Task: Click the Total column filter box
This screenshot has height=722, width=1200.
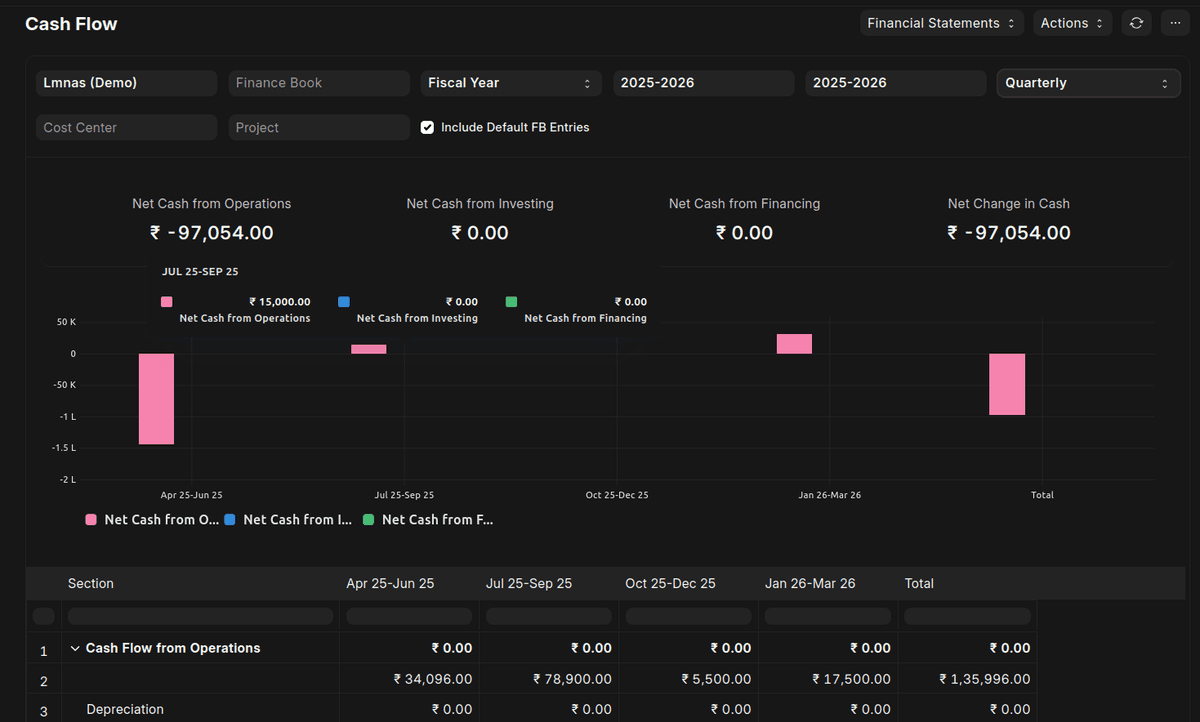Action: [967, 616]
